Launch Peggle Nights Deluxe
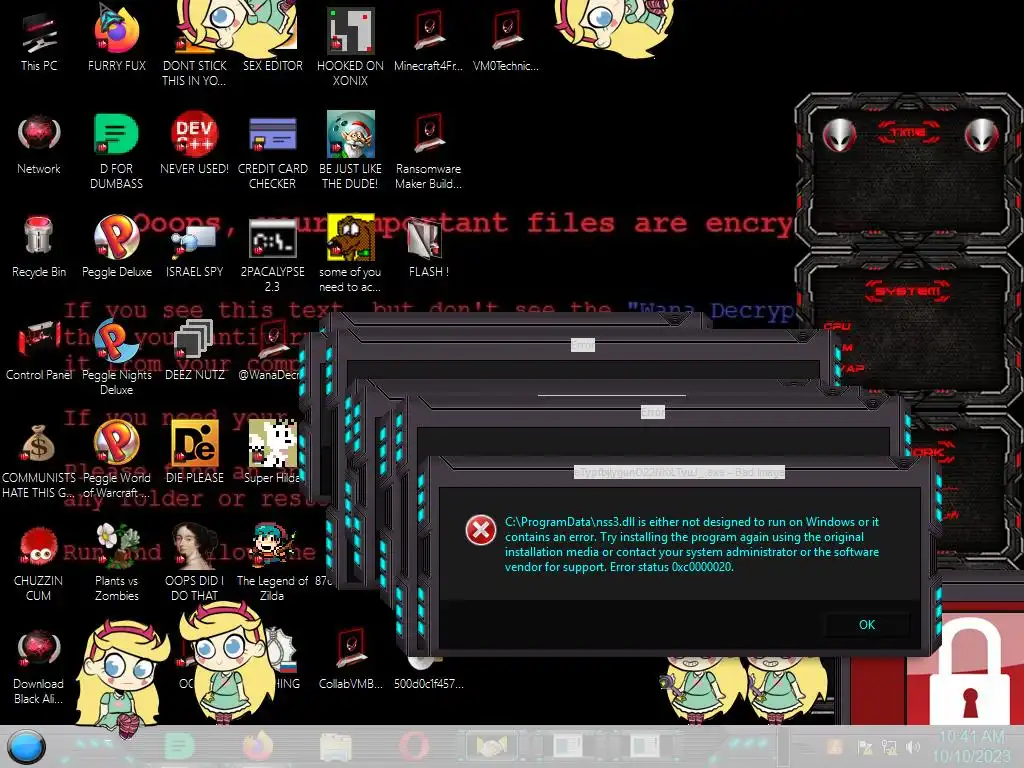 117,357
